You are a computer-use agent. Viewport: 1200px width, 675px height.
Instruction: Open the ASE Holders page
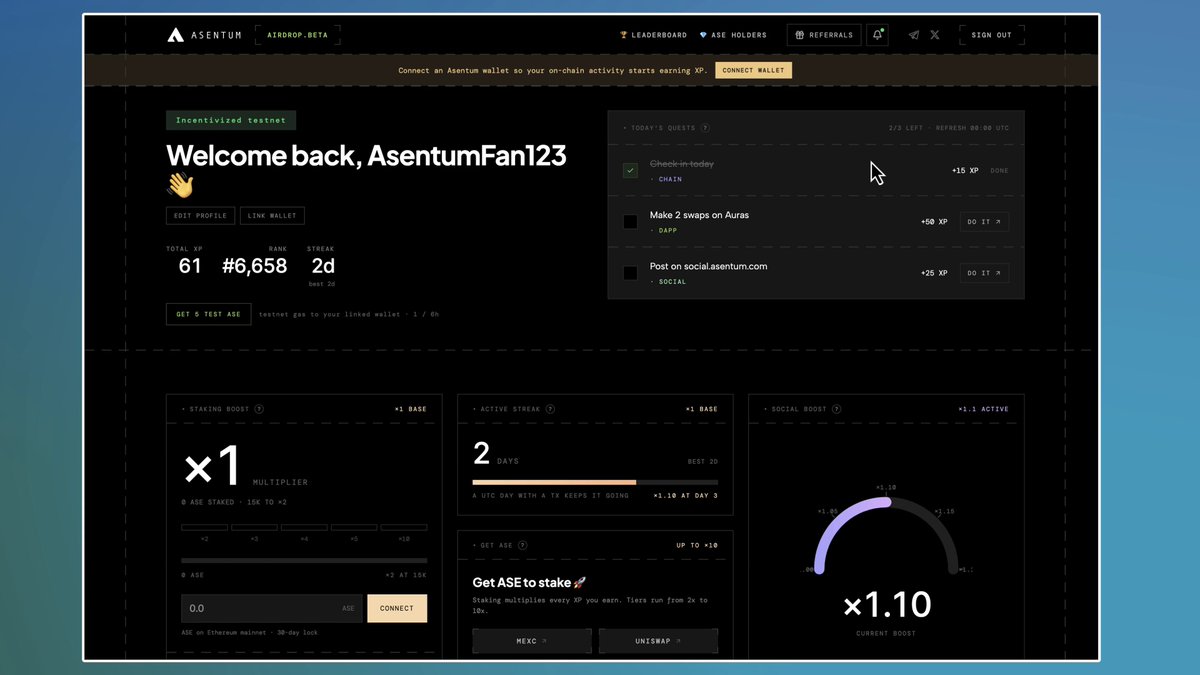coord(733,35)
